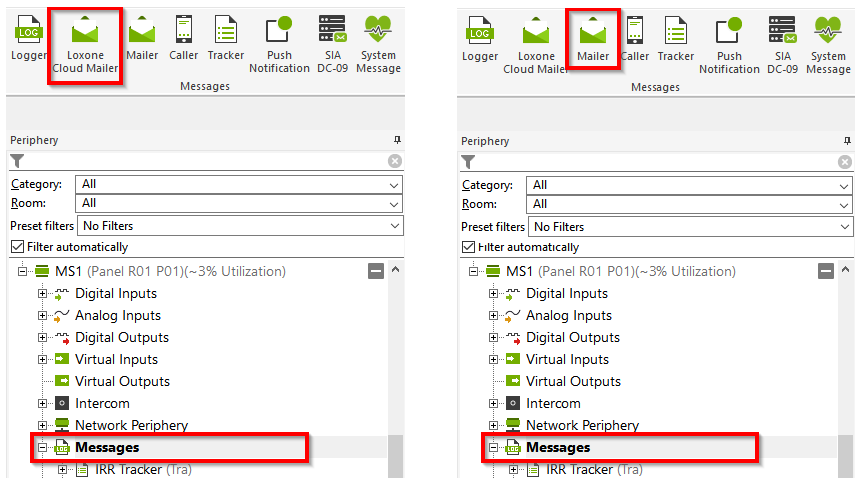This screenshot has height=482, width=859.
Task: Select Virtual Outputs in right tree
Action: pos(573,381)
